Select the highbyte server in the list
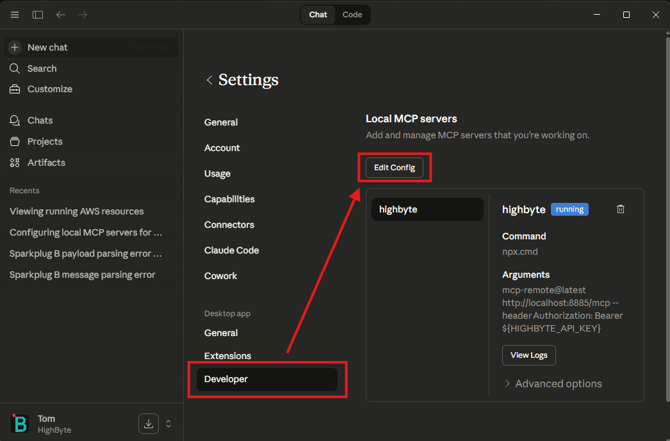This screenshot has width=670, height=441. (x=427, y=210)
